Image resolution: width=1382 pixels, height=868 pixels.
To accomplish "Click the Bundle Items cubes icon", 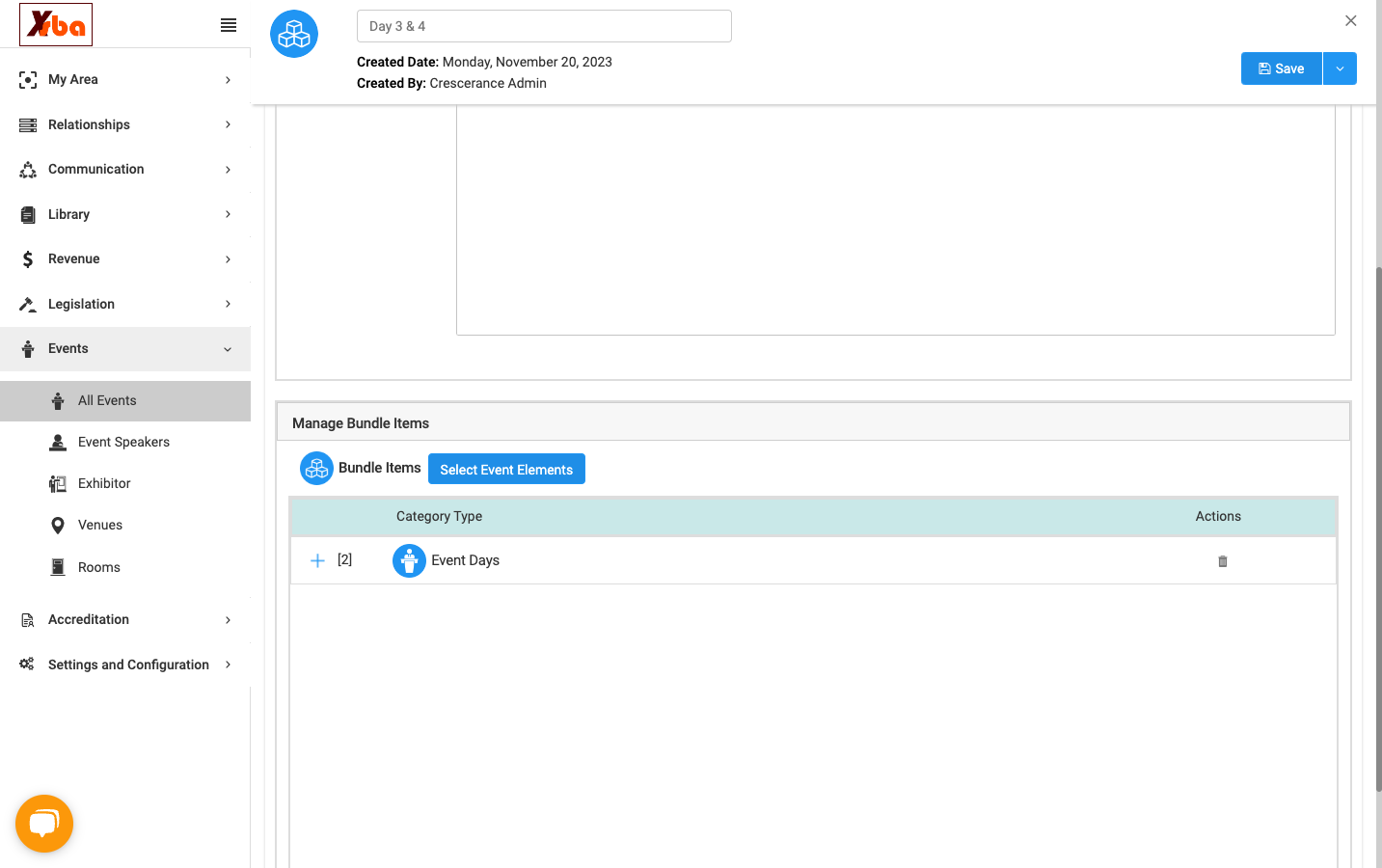I will click(316, 469).
